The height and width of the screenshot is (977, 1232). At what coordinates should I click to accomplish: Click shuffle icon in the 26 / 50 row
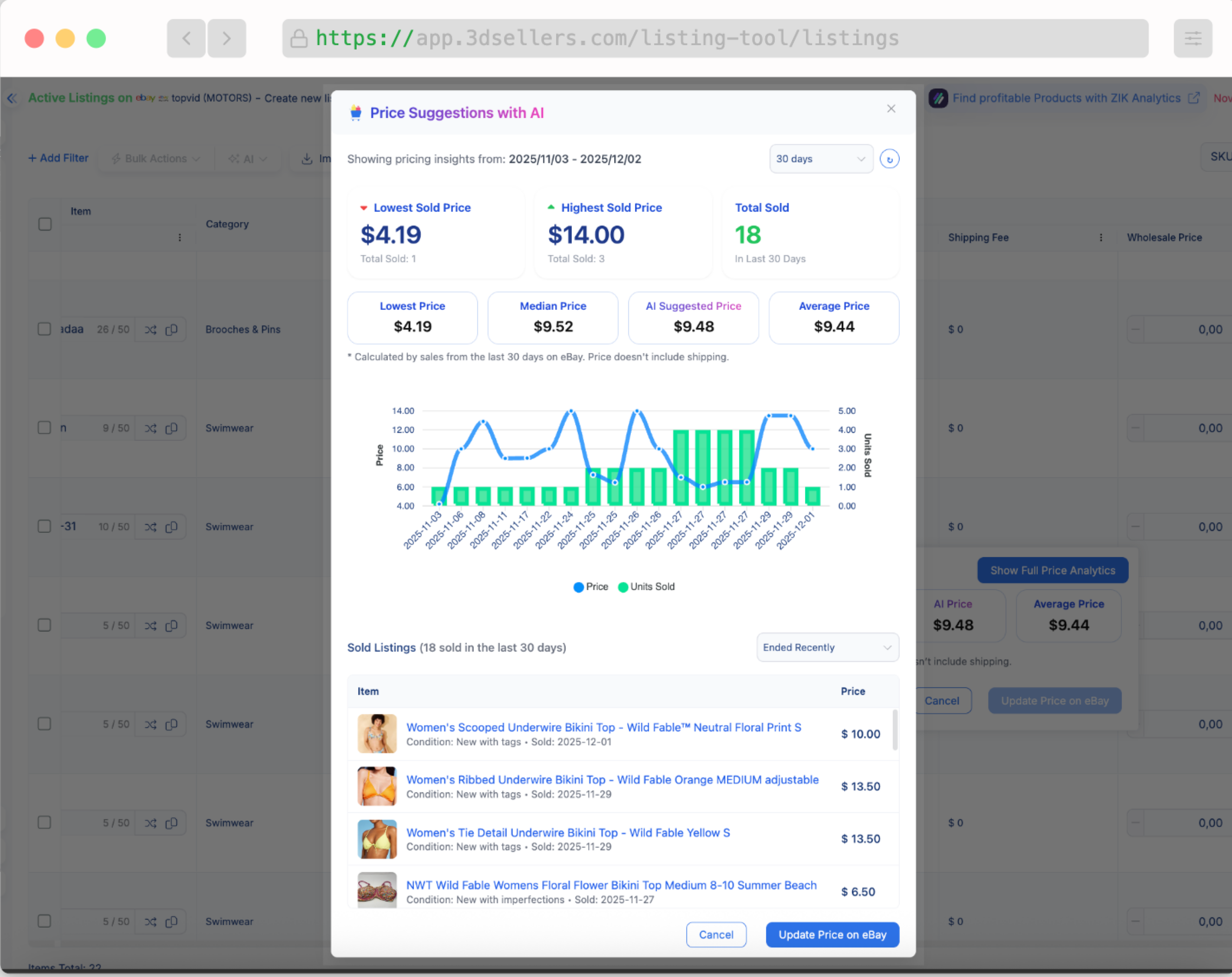[150, 330]
